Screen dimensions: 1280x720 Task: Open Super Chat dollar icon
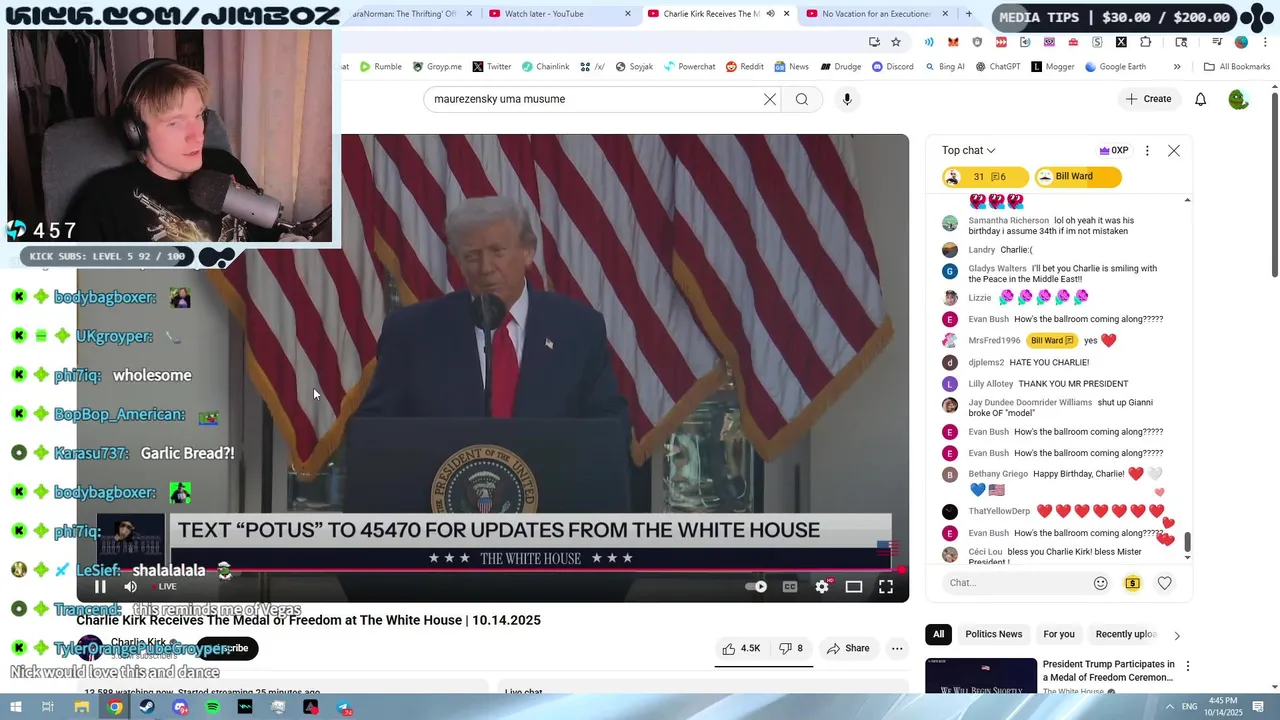click(1132, 583)
